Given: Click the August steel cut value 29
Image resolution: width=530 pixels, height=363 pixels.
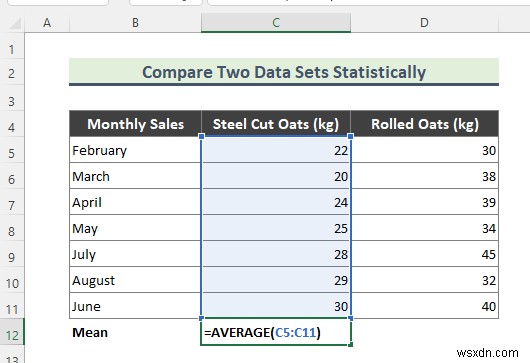Looking at the screenshot, I should pos(276,280).
